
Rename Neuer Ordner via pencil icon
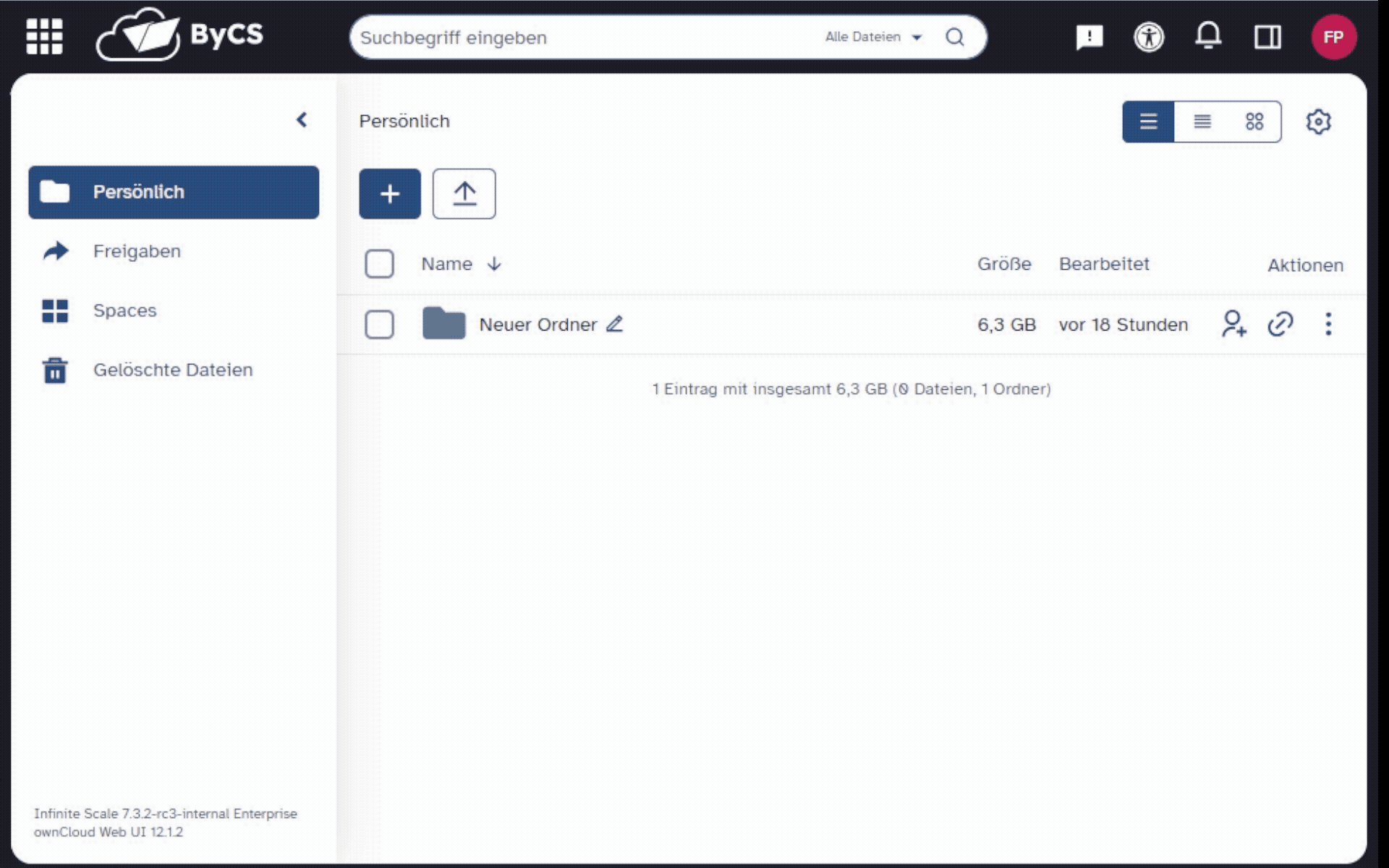[x=614, y=324]
